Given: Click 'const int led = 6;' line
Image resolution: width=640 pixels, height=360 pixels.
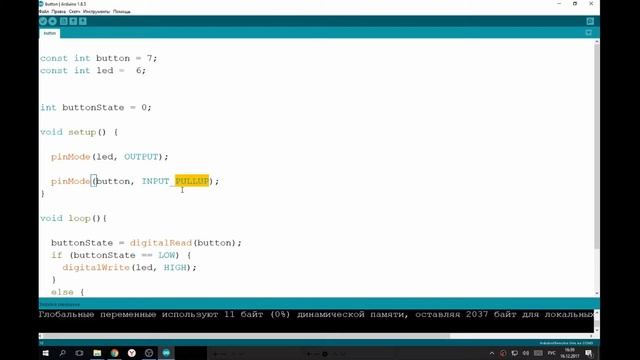Looking at the screenshot, I should click(x=93, y=71).
